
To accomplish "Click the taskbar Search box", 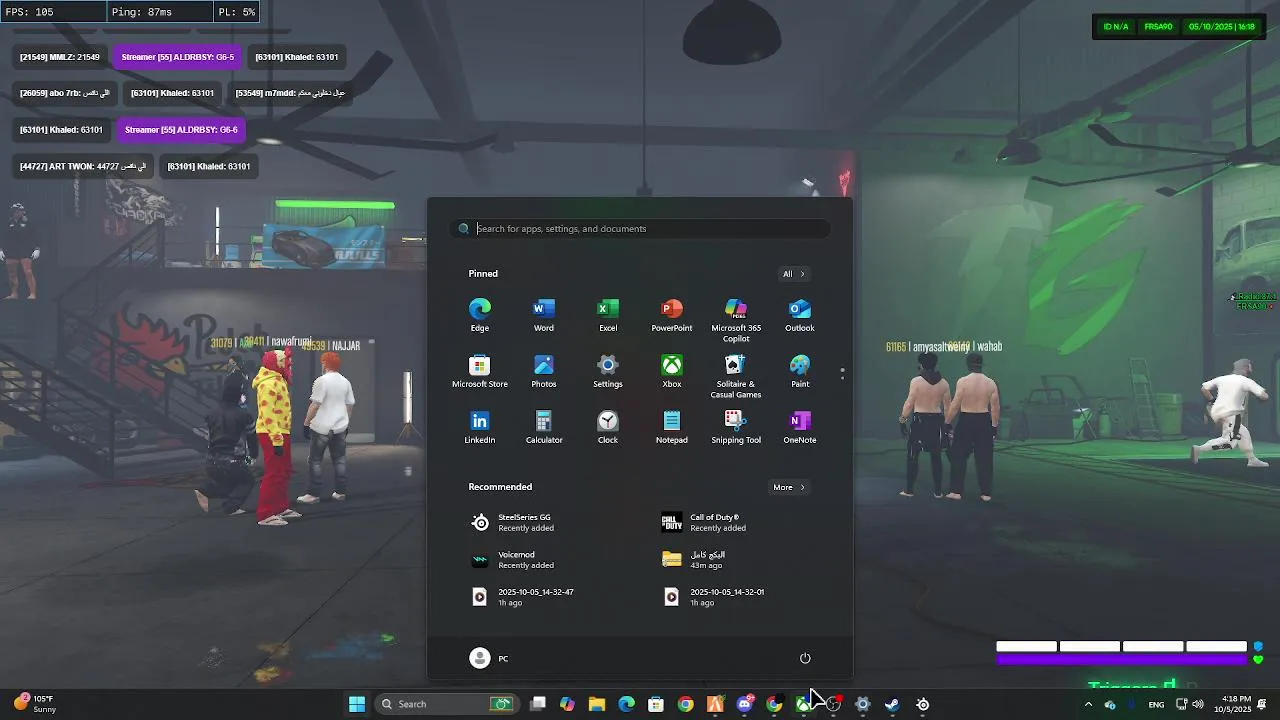I will (x=446, y=704).
